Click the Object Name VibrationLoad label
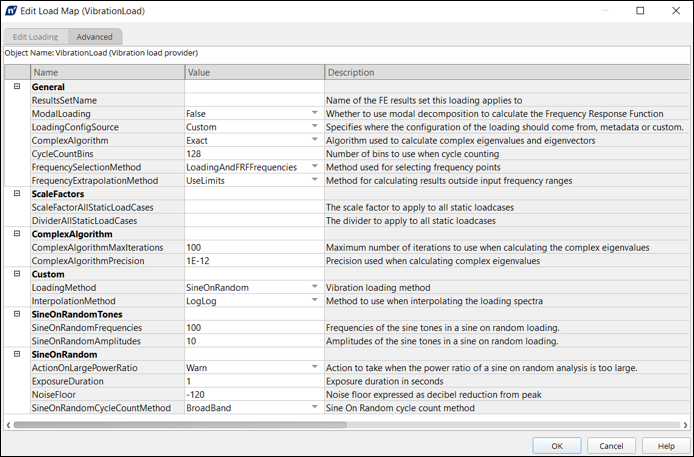Viewport: 694px width, 457px height. tap(101, 53)
